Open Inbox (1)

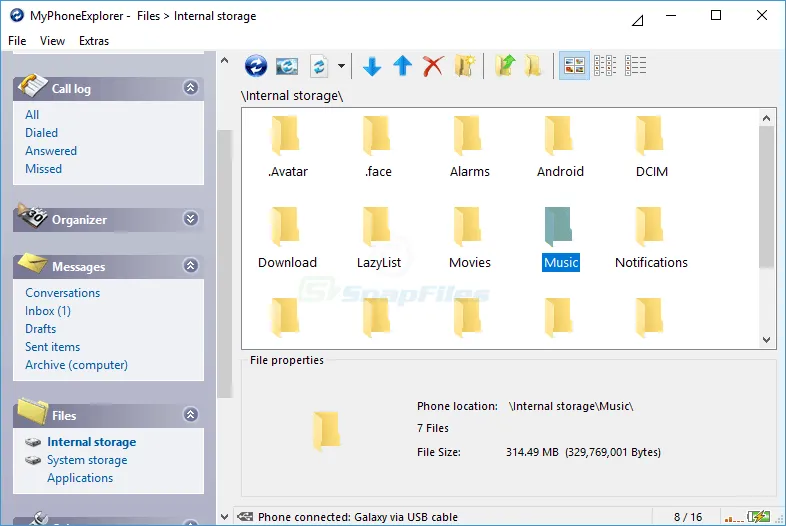point(48,311)
